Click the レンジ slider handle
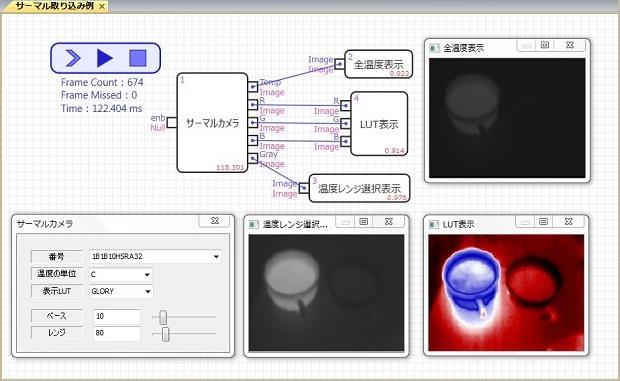This screenshot has height=381, width=620. click(166, 334)
